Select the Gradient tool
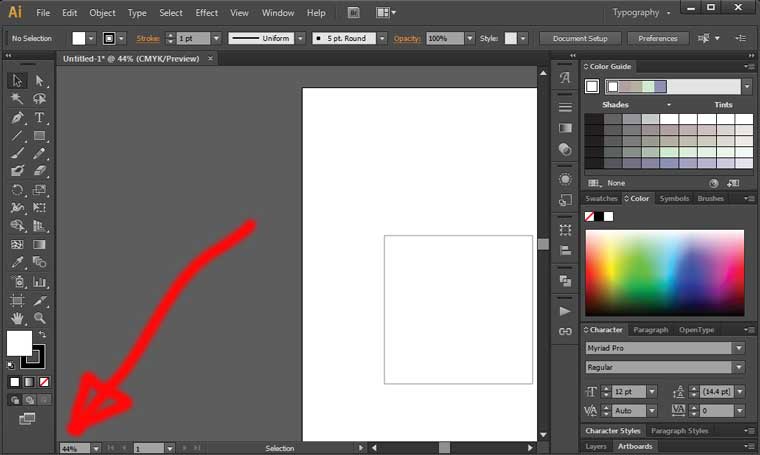This screenshot has width=760, height=455. [x=39, y=244]
